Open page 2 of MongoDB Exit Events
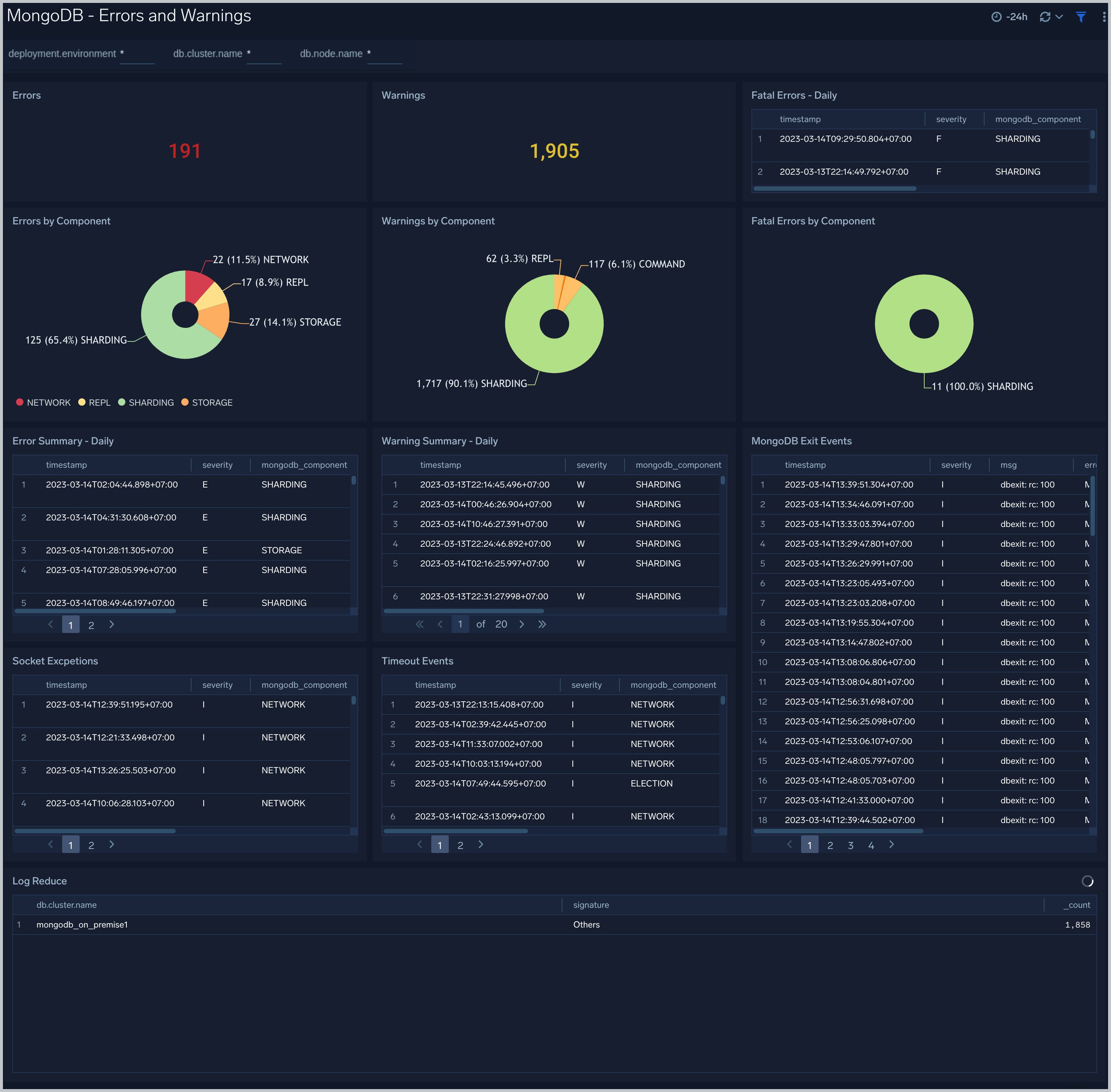The height and width of the screenshot is (1092, 1111). coord(830,845)
